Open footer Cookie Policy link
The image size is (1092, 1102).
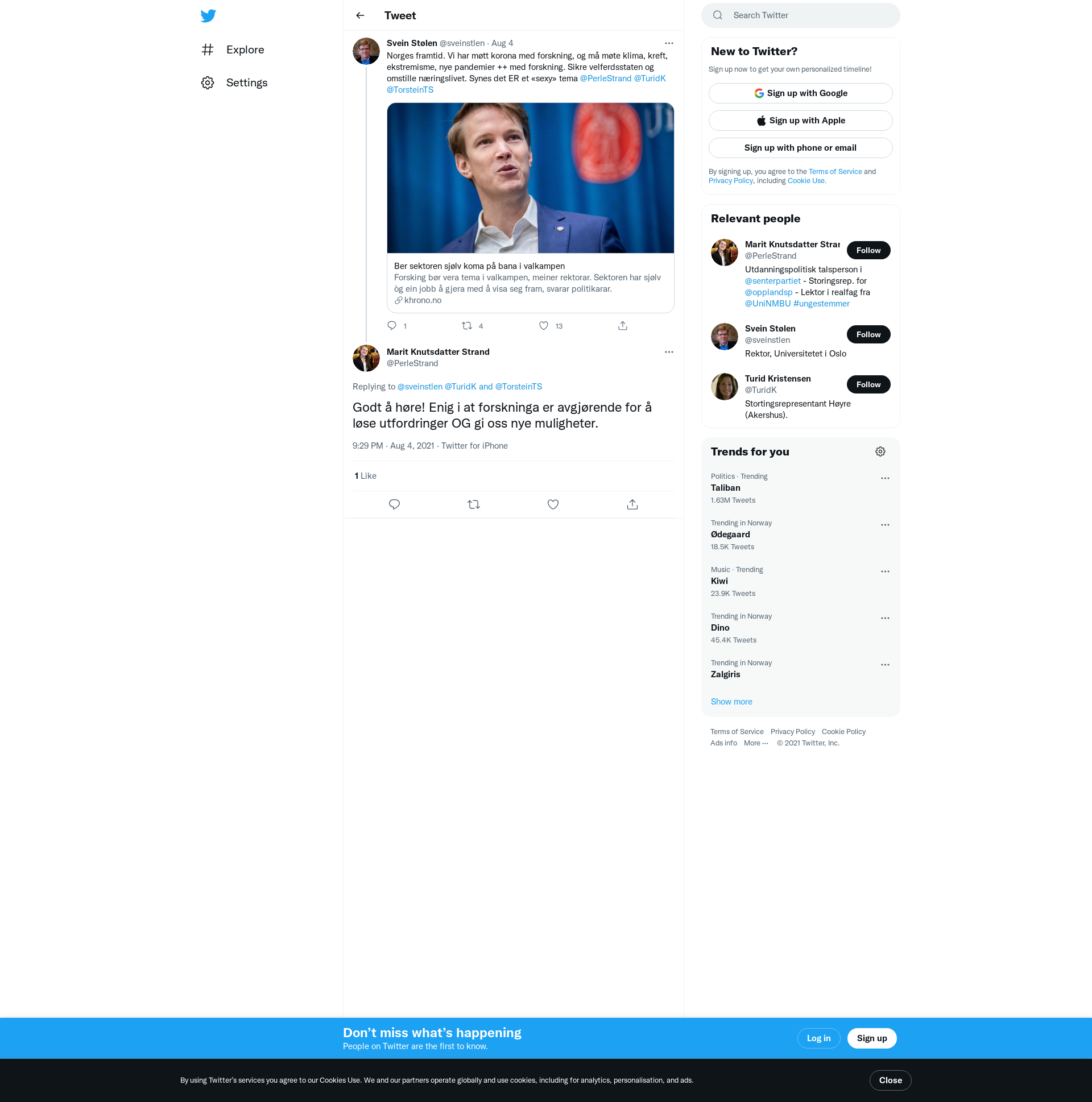(x=843, y=732)
